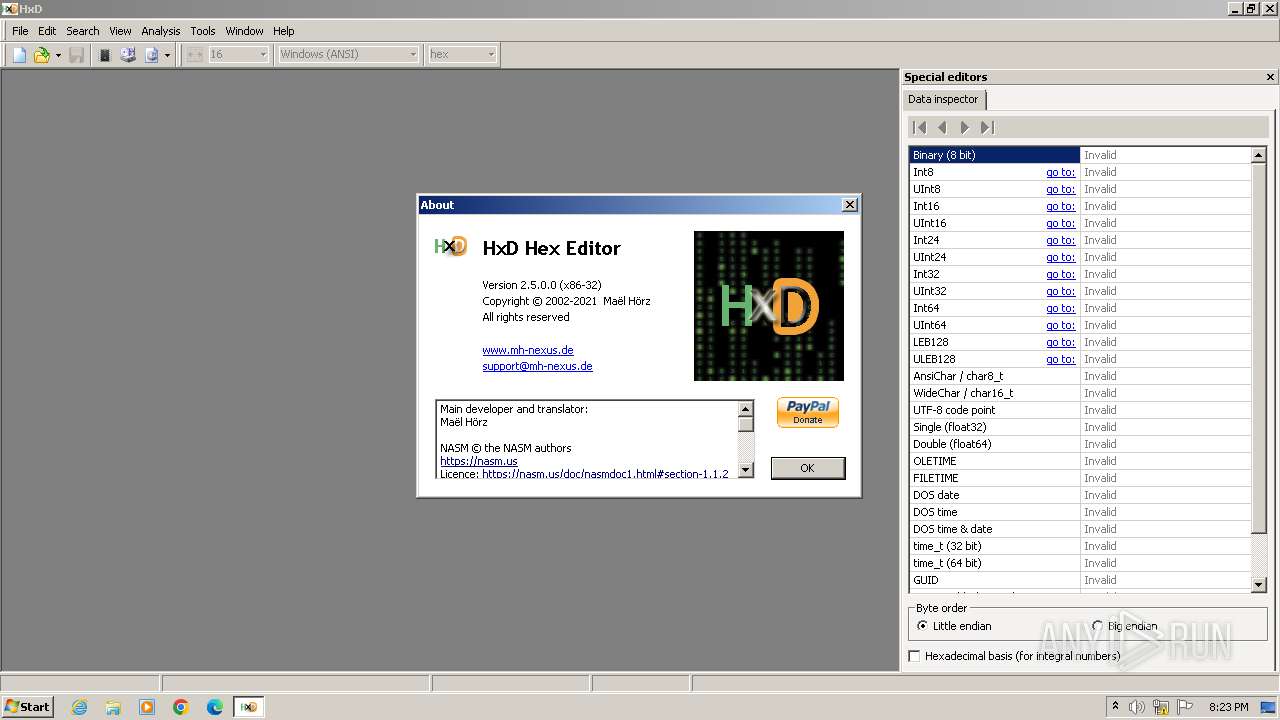1280x720 pixels.
Task: Select the AnsiChar / char8_t row
Action: (x=1080, y=376)
